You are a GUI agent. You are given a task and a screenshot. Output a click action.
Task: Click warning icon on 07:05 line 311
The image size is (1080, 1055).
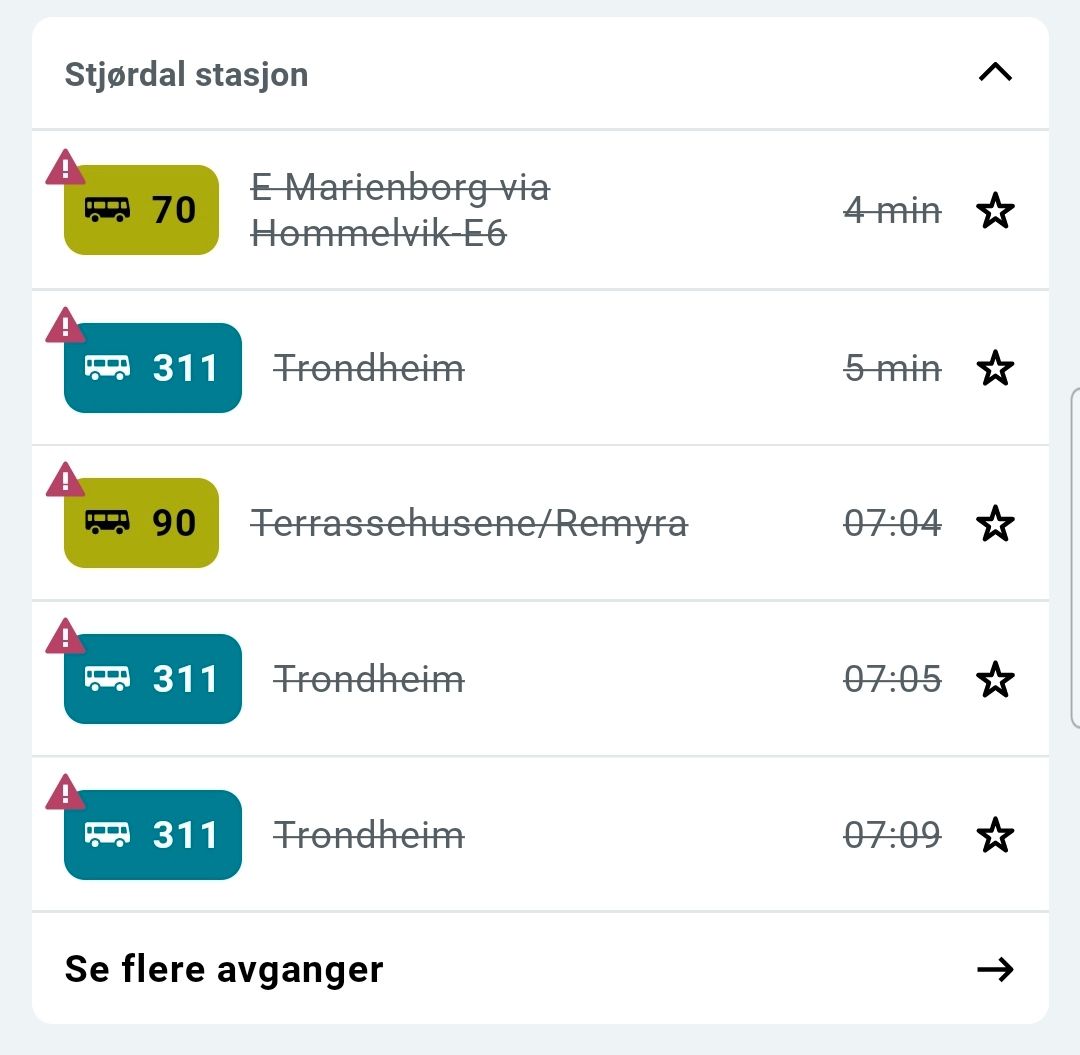coord(66,637)
